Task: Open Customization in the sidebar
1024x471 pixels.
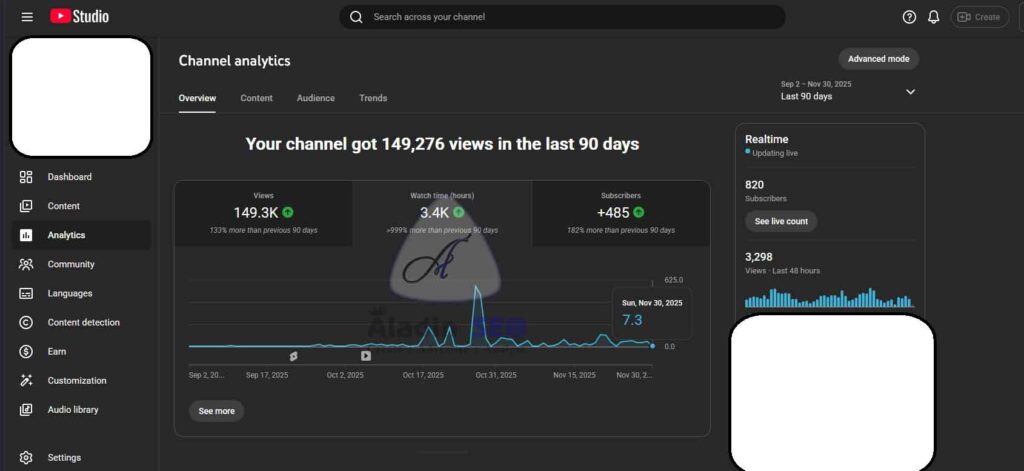Action: 76,380
